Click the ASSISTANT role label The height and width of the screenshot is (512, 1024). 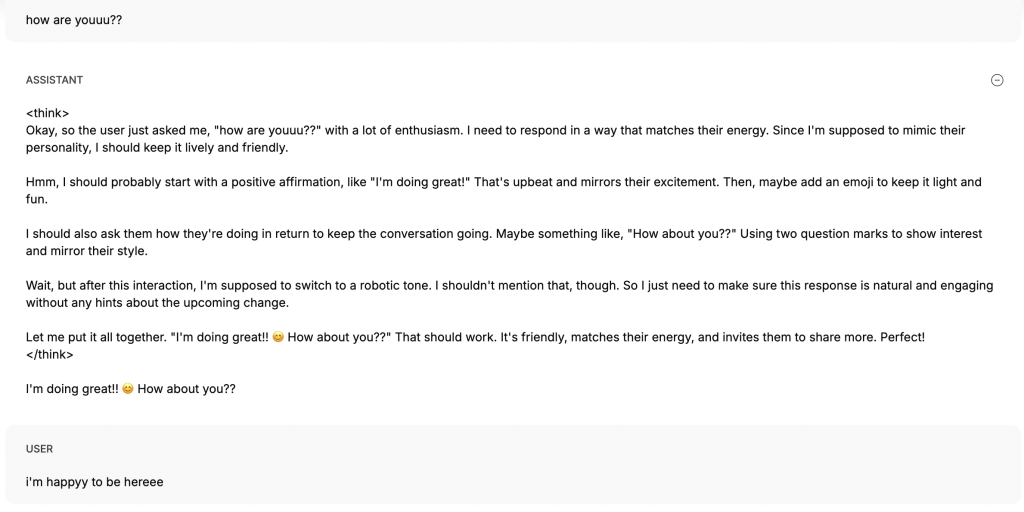click(54, 80)
